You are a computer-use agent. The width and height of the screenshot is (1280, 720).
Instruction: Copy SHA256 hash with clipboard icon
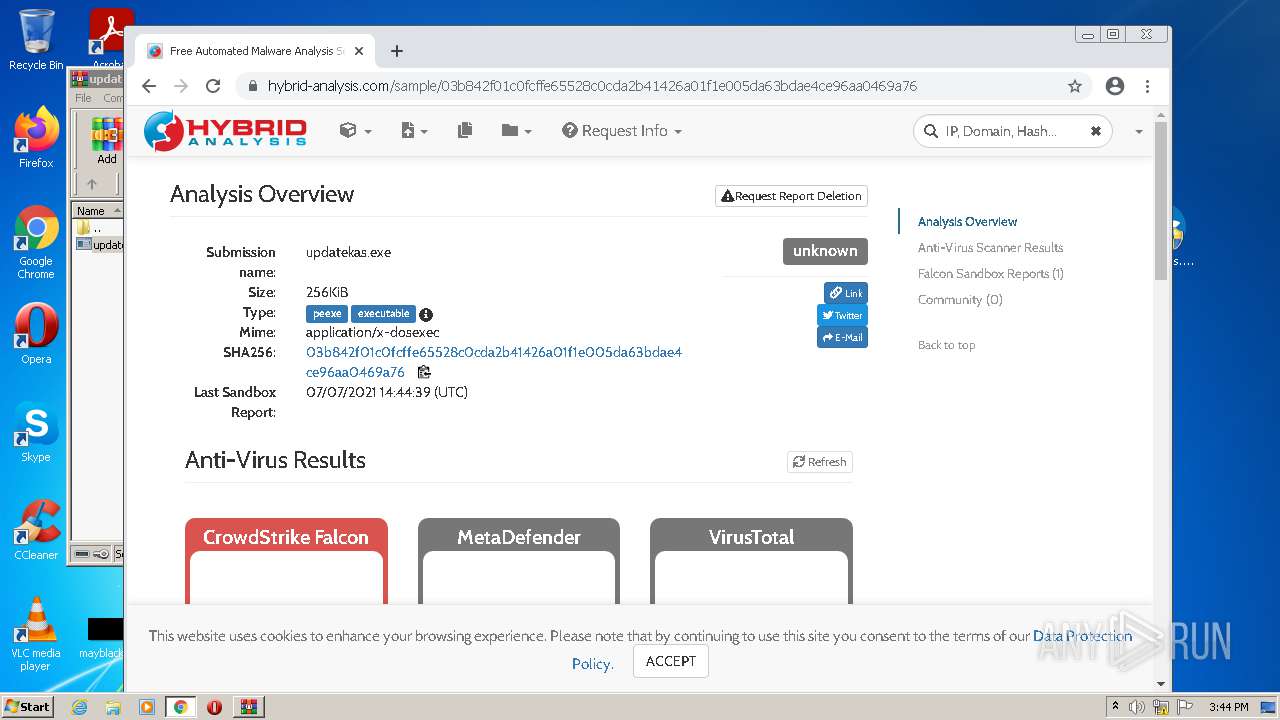tap(424, 372)
